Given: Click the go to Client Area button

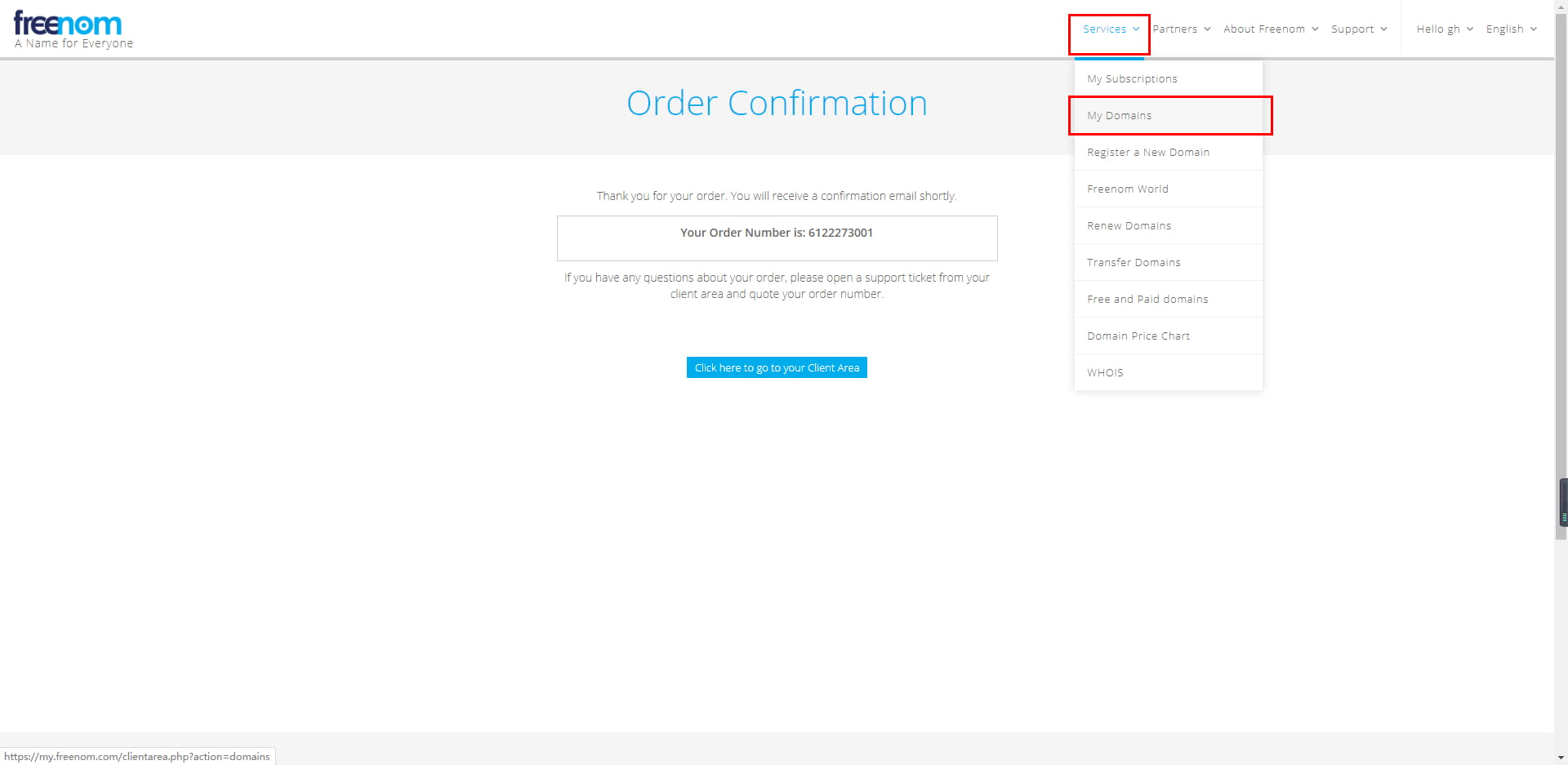Looking at the screenshot, I should (x=776, y=368).
